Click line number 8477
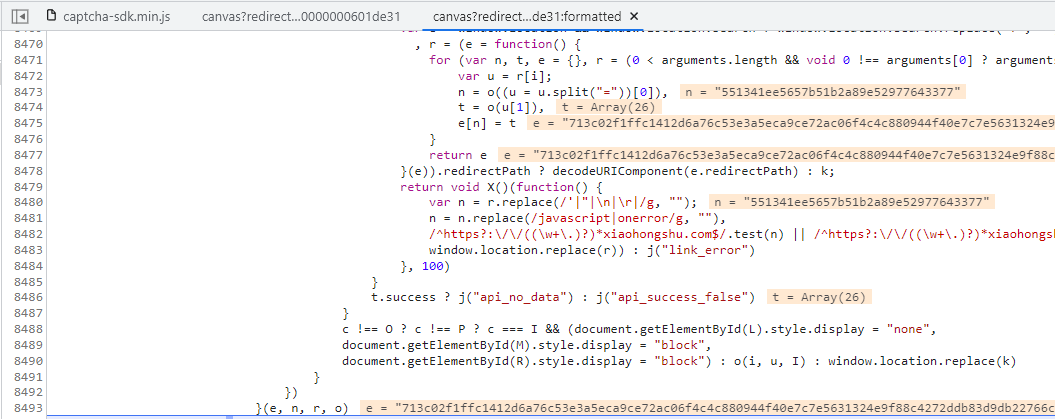This screenshot has height=419, width=1055. coord(29,155)
